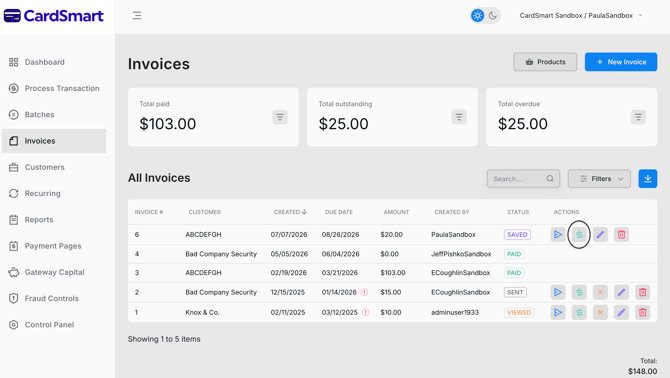Open the CardSmart Sandbox / PaulaSandbox account dropdown
The height and width of the screenshot is (378, 670).
[x=581, y=16]
